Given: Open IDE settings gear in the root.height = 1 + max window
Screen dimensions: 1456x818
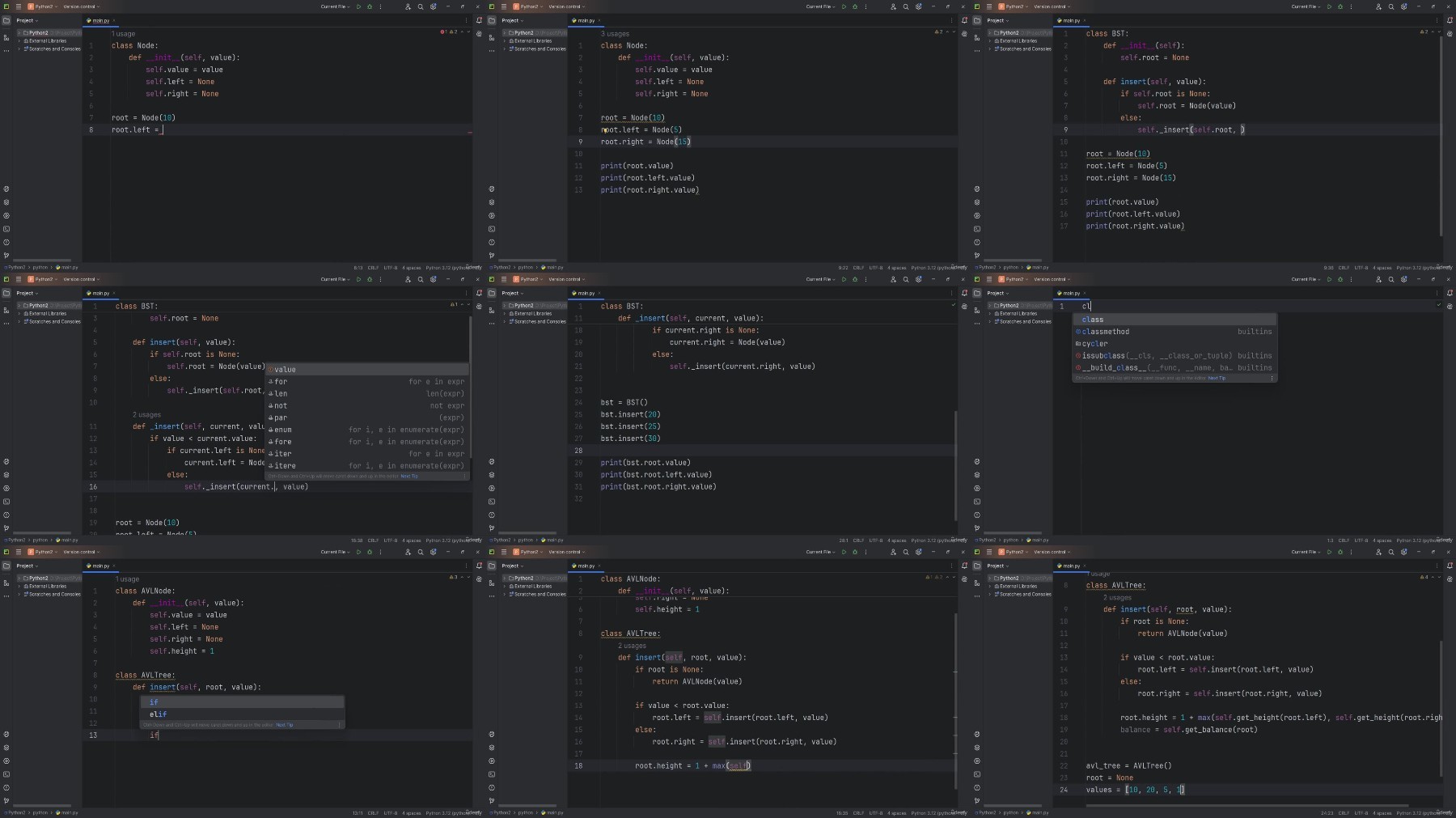Looking at the screenshot, I should 918,552.
